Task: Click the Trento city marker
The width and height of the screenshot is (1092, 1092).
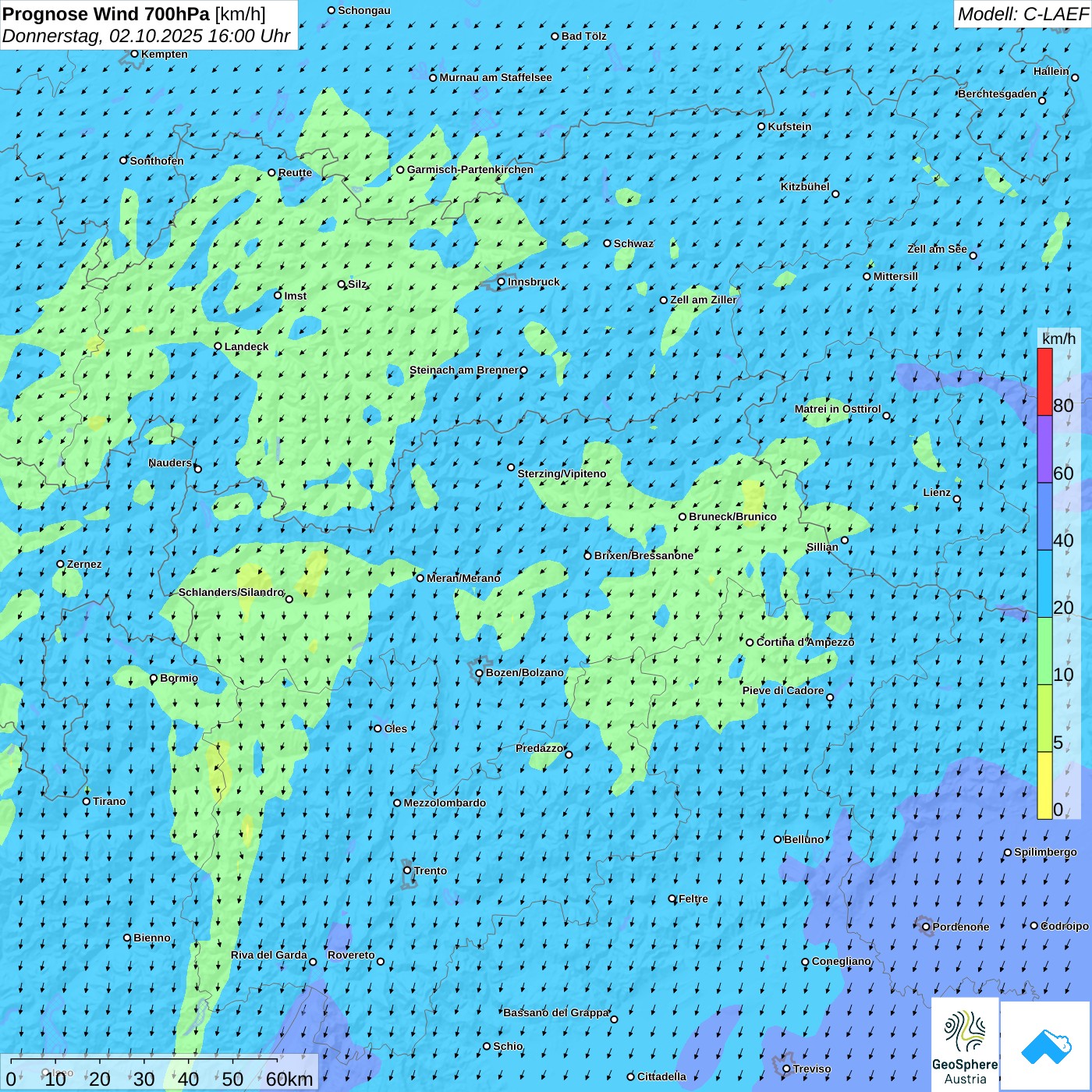Action: 407,870
